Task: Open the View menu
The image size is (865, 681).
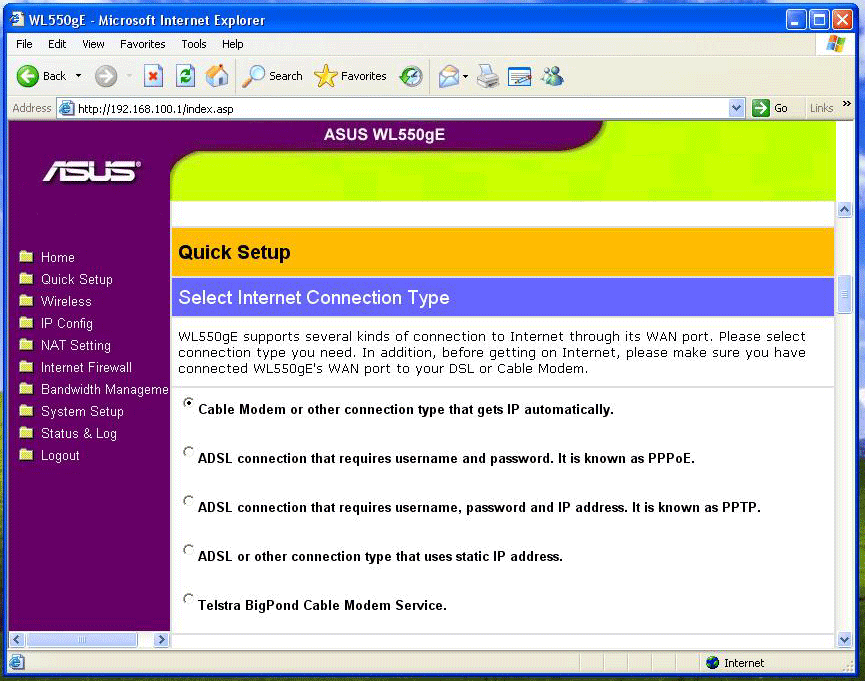Action: coord(93,44)
